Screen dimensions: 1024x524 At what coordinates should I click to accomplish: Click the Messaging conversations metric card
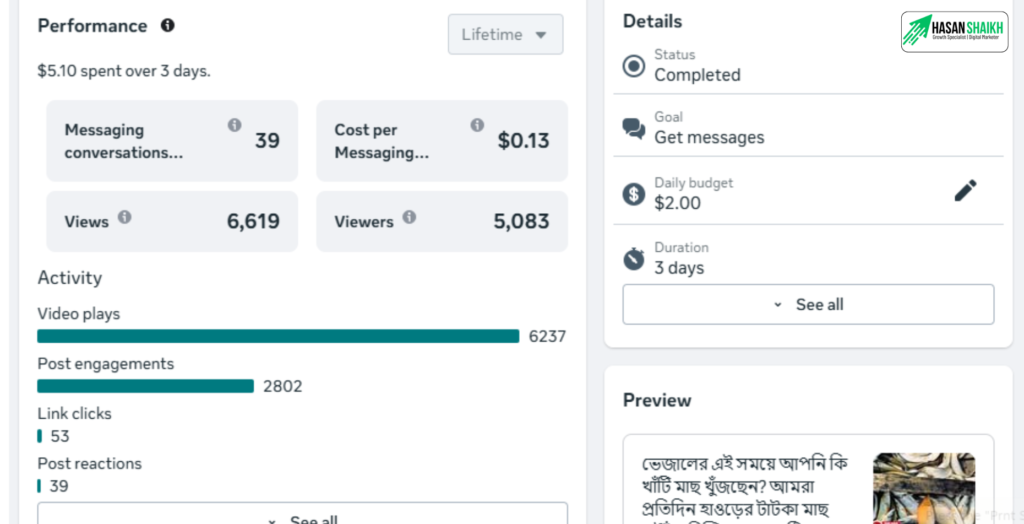pyautogui.click(x=172, y=141)
